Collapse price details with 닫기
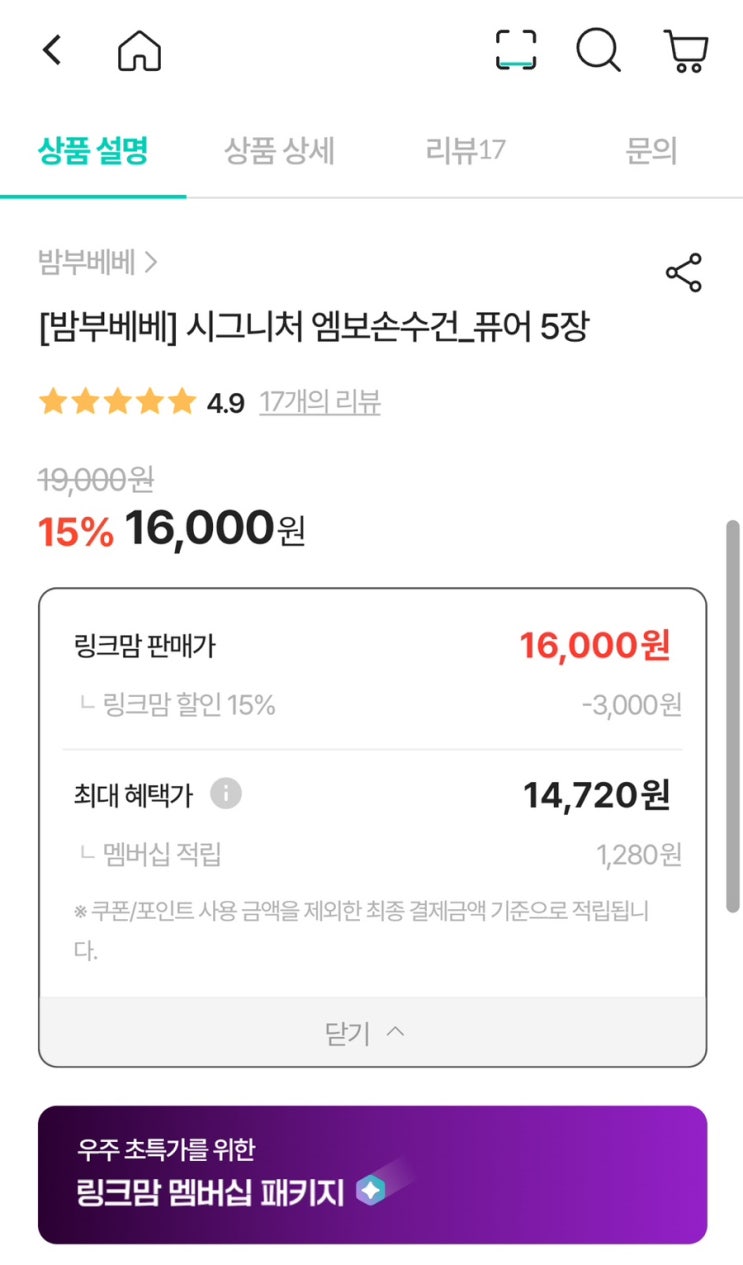 click(372, 1032)
